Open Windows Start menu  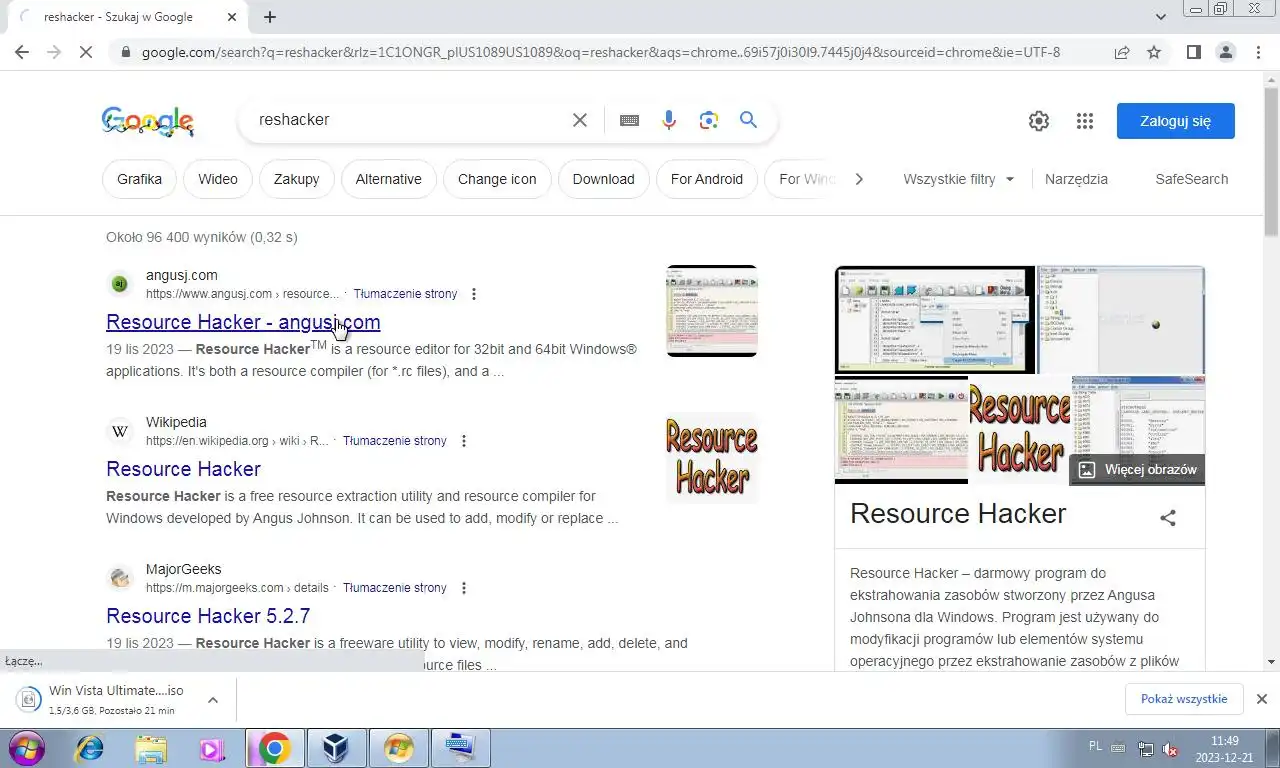[x=25, y=748]
